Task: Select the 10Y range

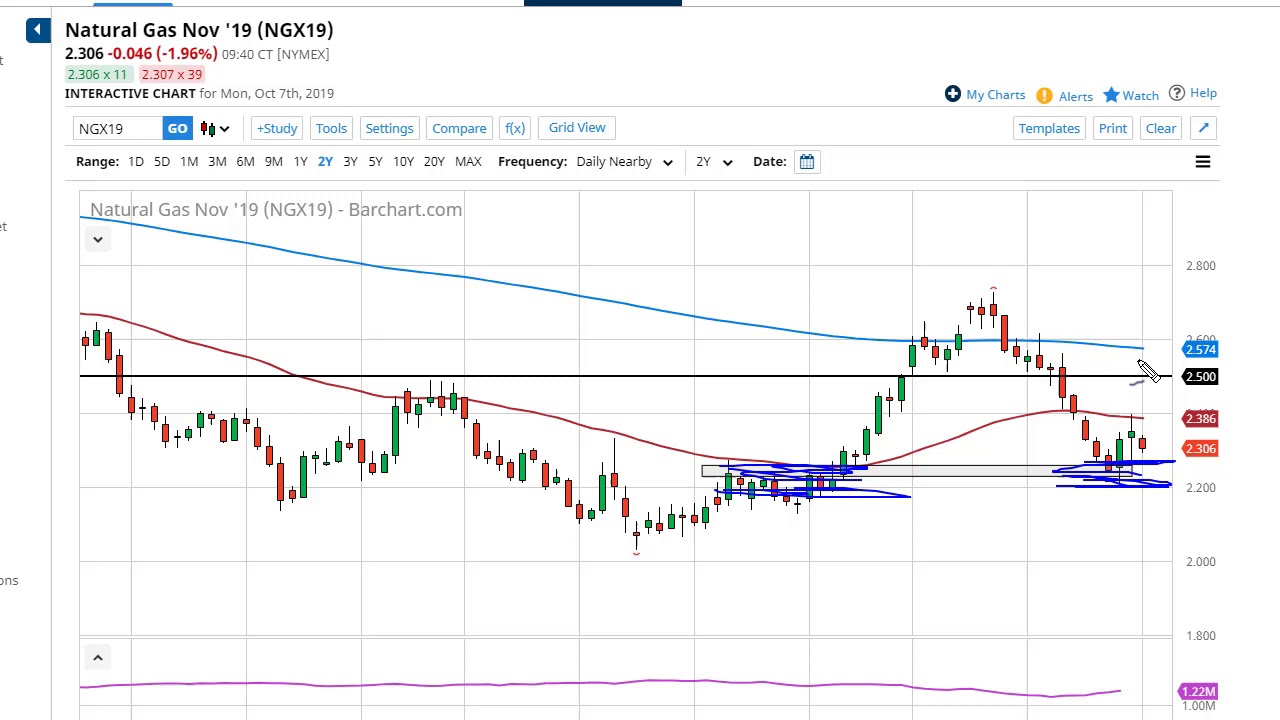Action: click(x=403, y=162)
